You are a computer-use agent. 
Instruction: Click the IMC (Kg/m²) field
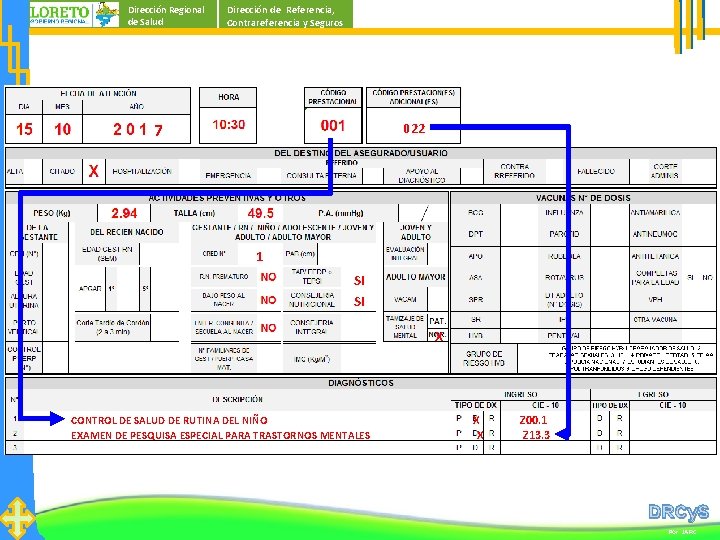pos(359,359)
